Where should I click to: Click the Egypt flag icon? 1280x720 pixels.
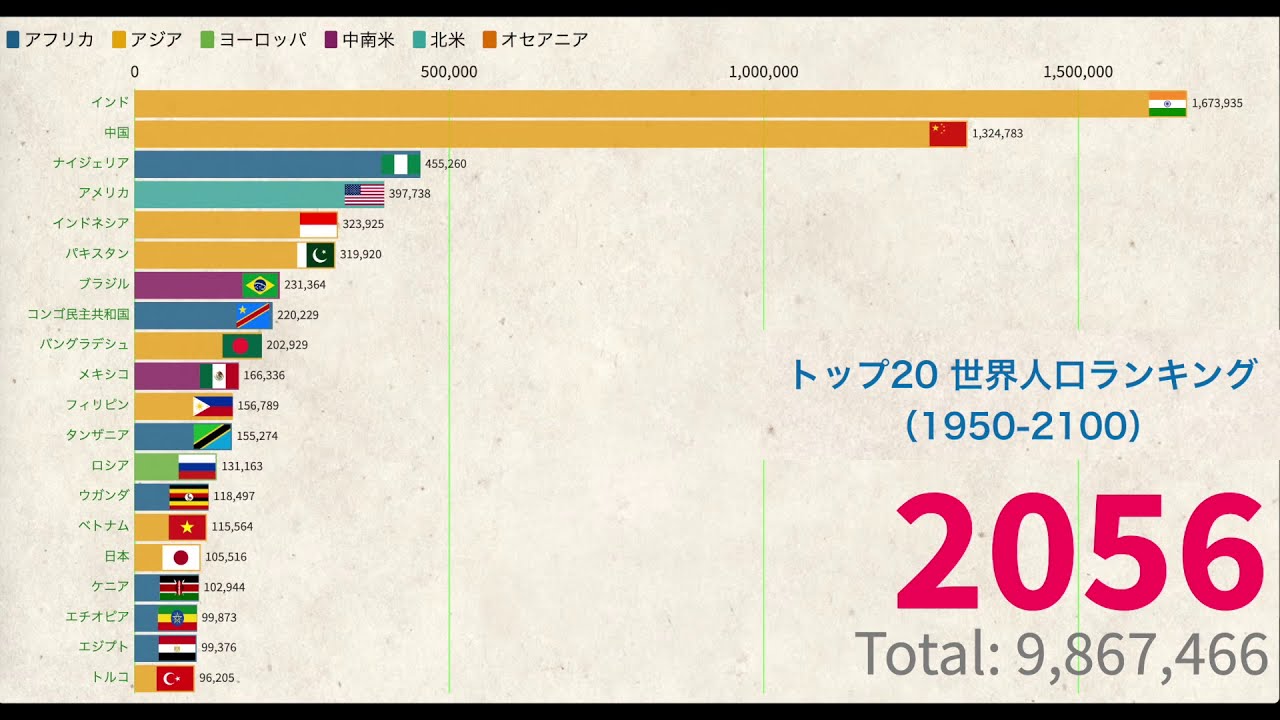[177, 648]
